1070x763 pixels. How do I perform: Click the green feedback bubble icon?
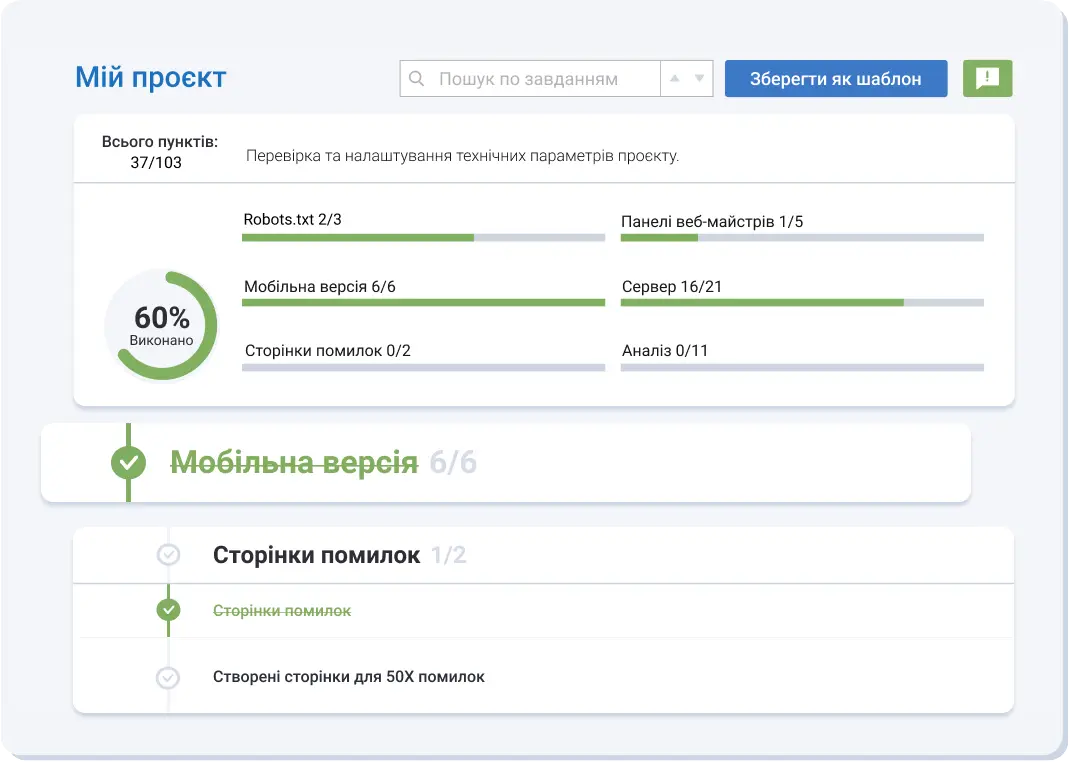point(987,78)
